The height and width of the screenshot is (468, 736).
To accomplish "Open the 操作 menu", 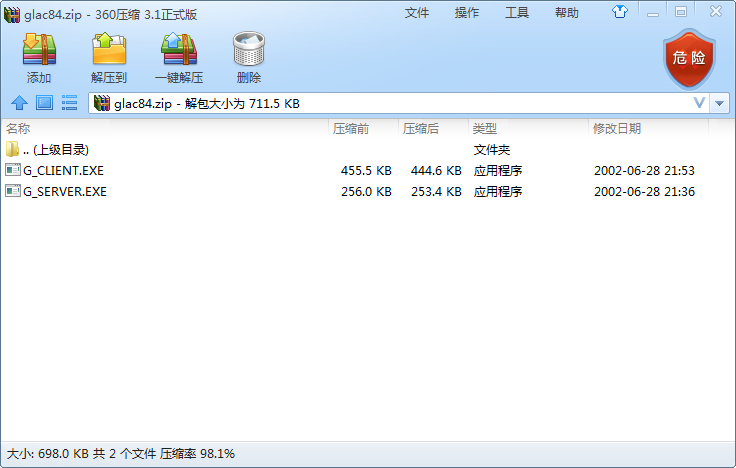I will coord(467,13).
